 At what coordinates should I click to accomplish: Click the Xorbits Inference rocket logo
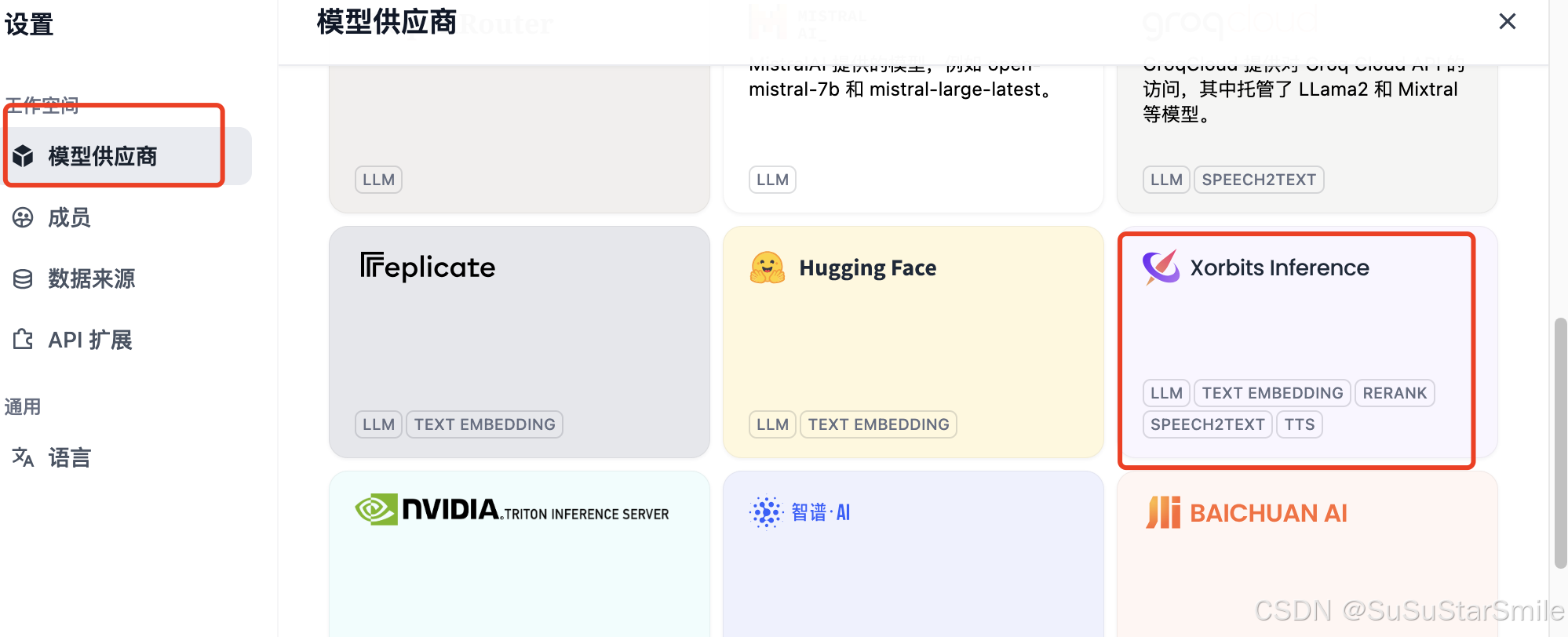[x=1161, y=268]
